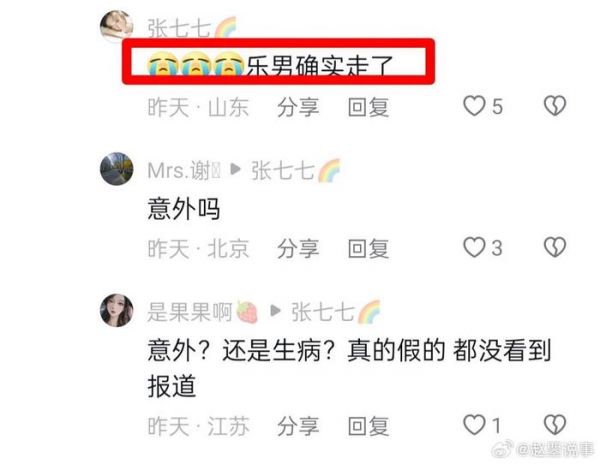Dislike 是果果啊's comment with broken heart
The height and width of the screenshot is (464, 600).
(555, 425)
